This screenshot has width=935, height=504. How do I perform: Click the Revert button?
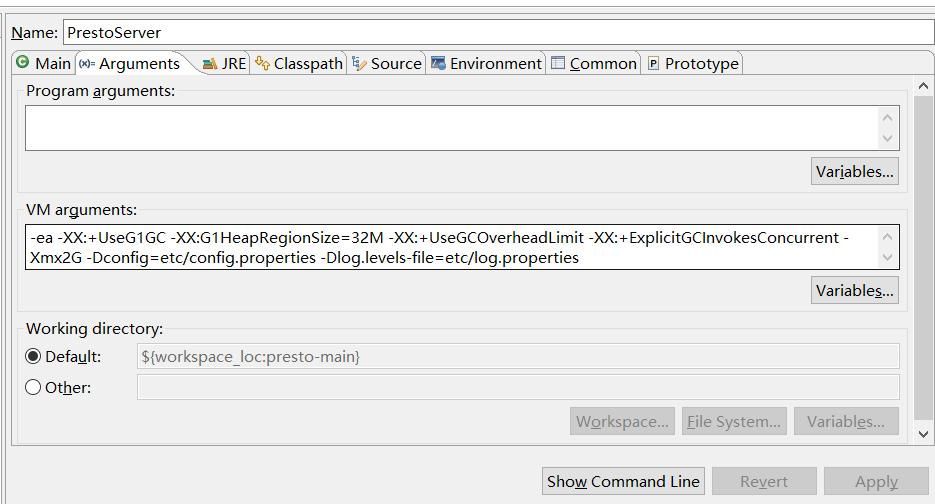(764, 481)
